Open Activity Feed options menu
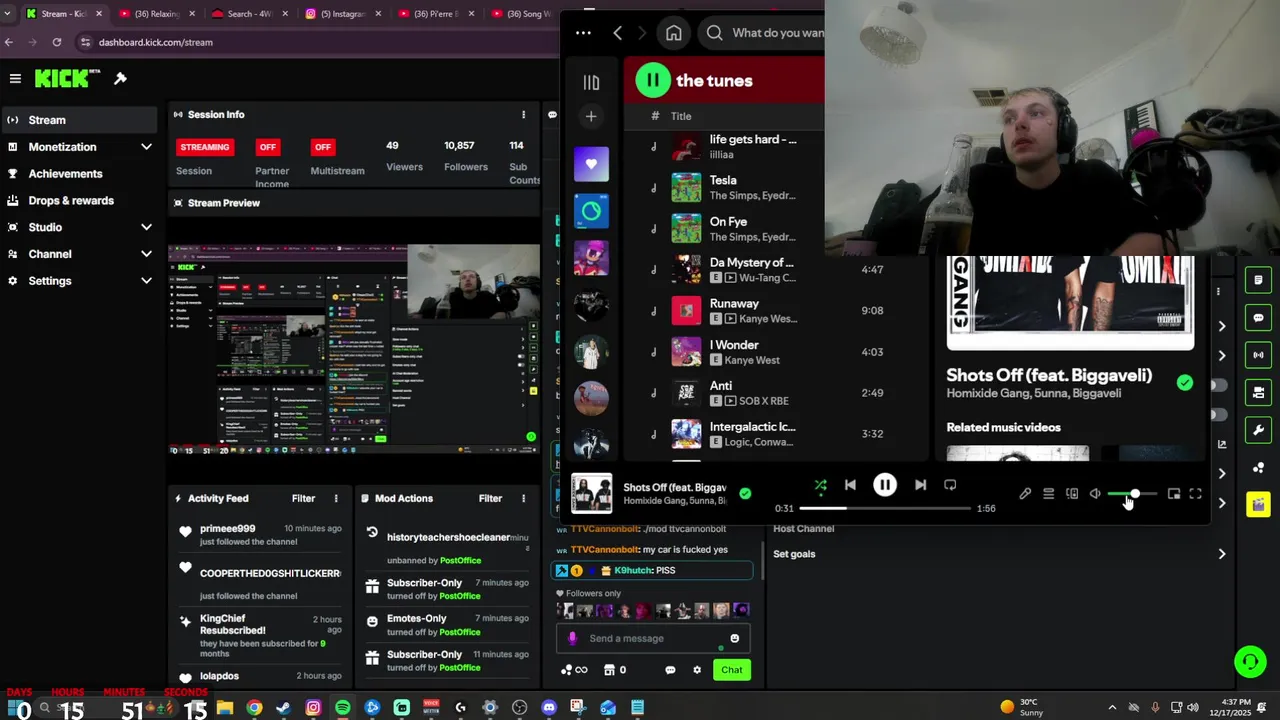The image size is (1280, 720). 336,498
